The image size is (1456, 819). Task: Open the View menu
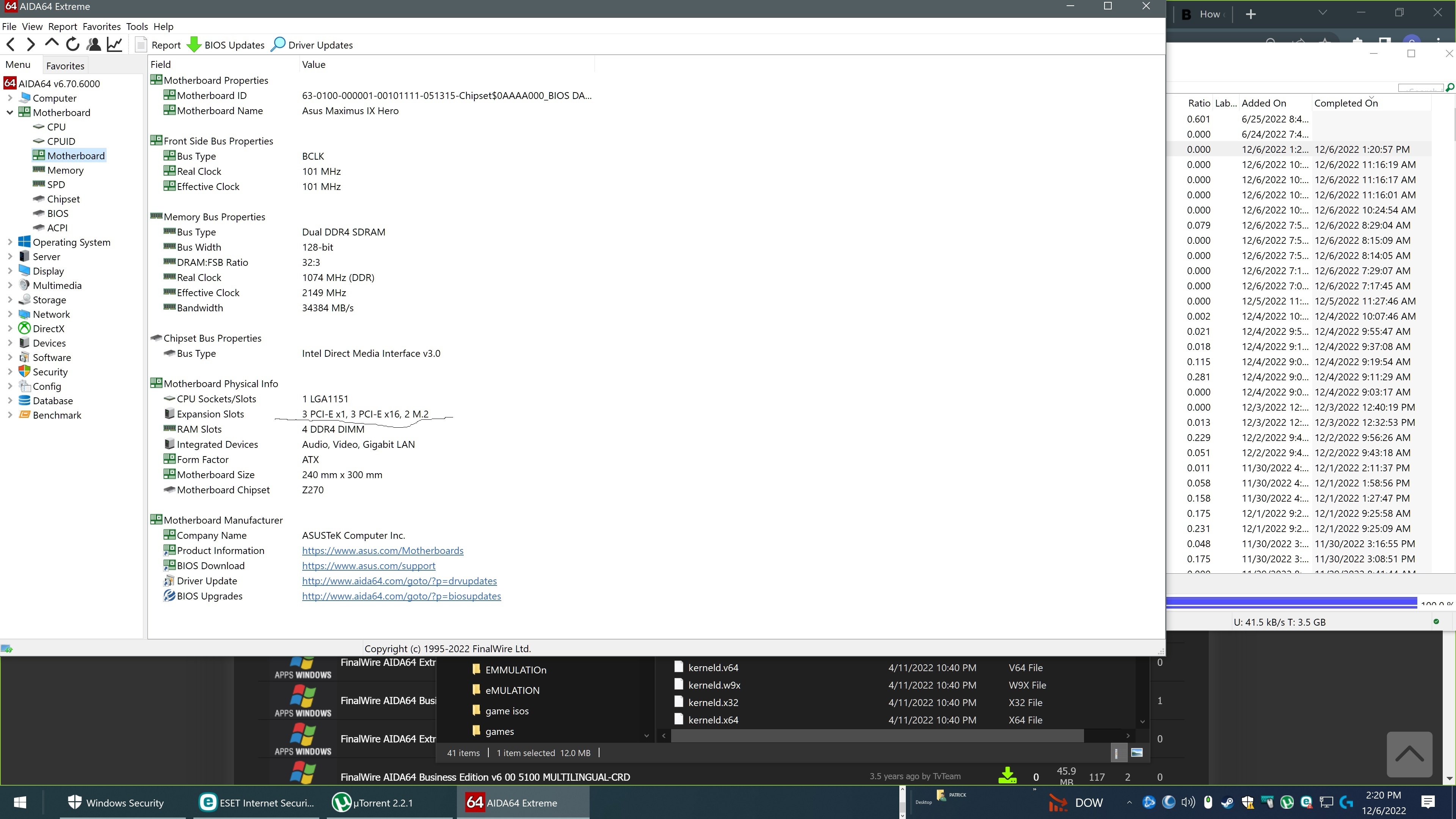[x=32, y=27]
